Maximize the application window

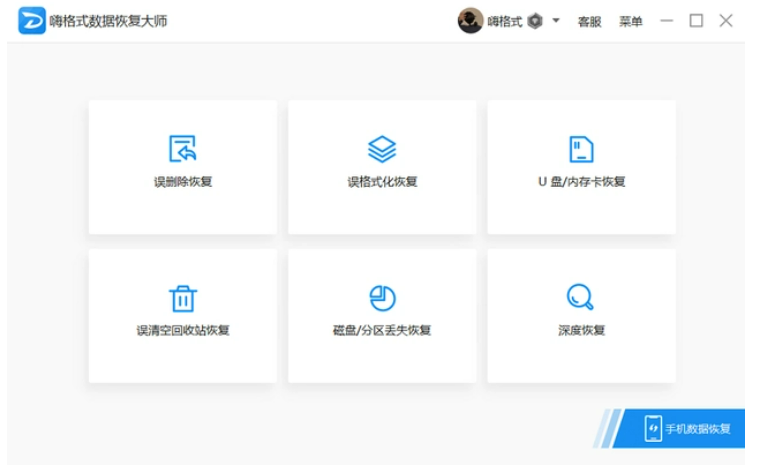click(696, 21)
